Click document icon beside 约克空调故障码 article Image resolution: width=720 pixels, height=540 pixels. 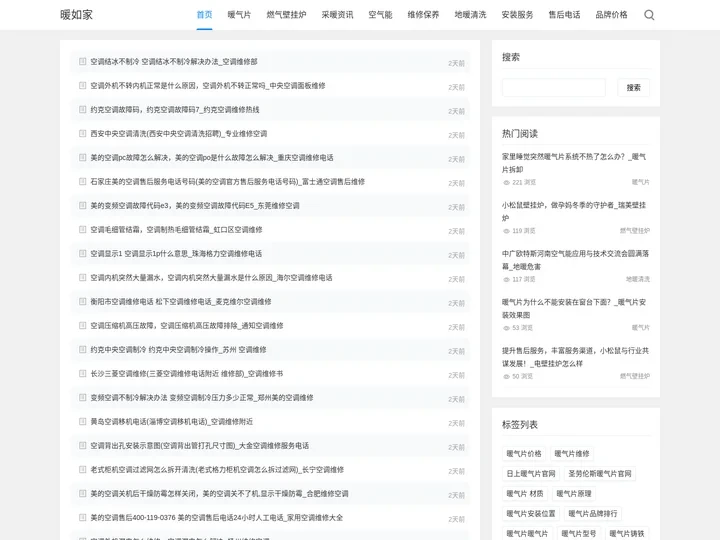pos(83,109)
